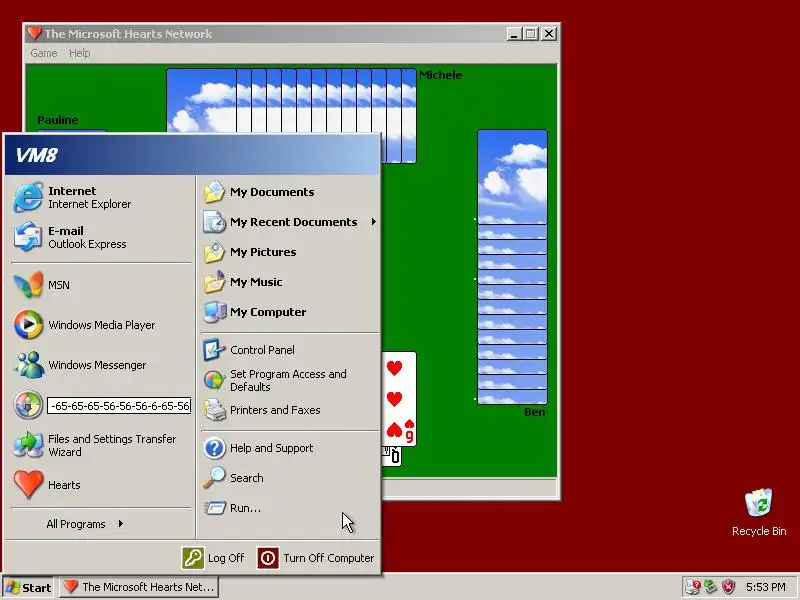Click Ben player name in Hearts
The width and height of the screenshot is (800, 600).
535,412
